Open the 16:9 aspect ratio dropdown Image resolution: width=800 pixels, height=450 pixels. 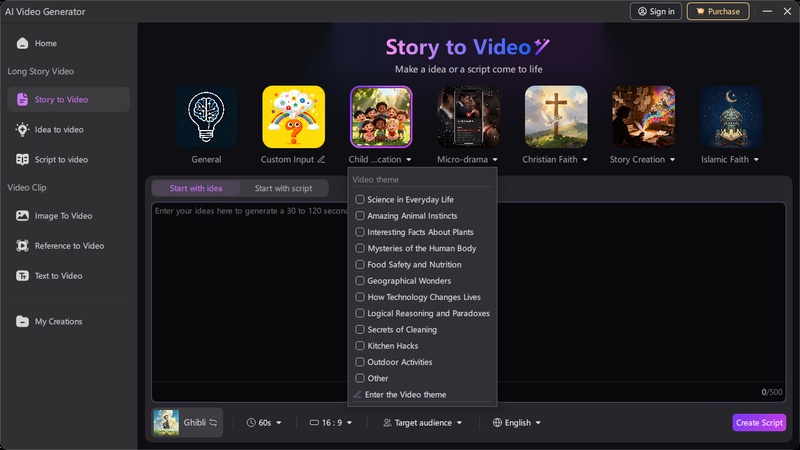331,422
